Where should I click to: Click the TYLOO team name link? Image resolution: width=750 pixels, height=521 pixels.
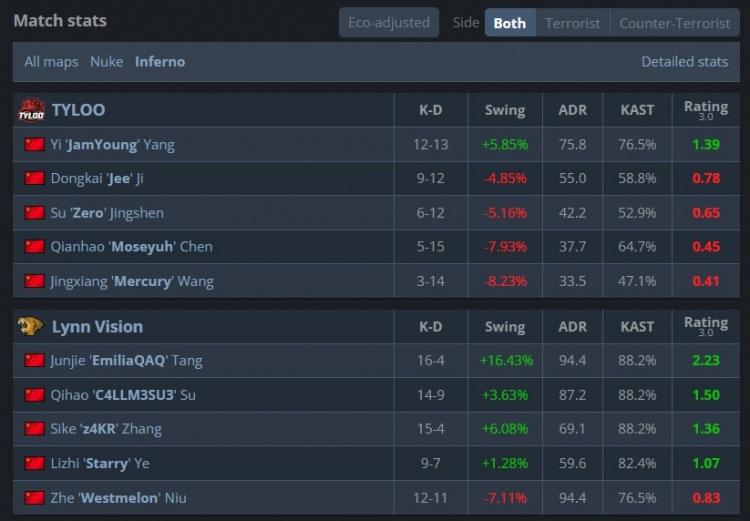(x=78, y=110)
